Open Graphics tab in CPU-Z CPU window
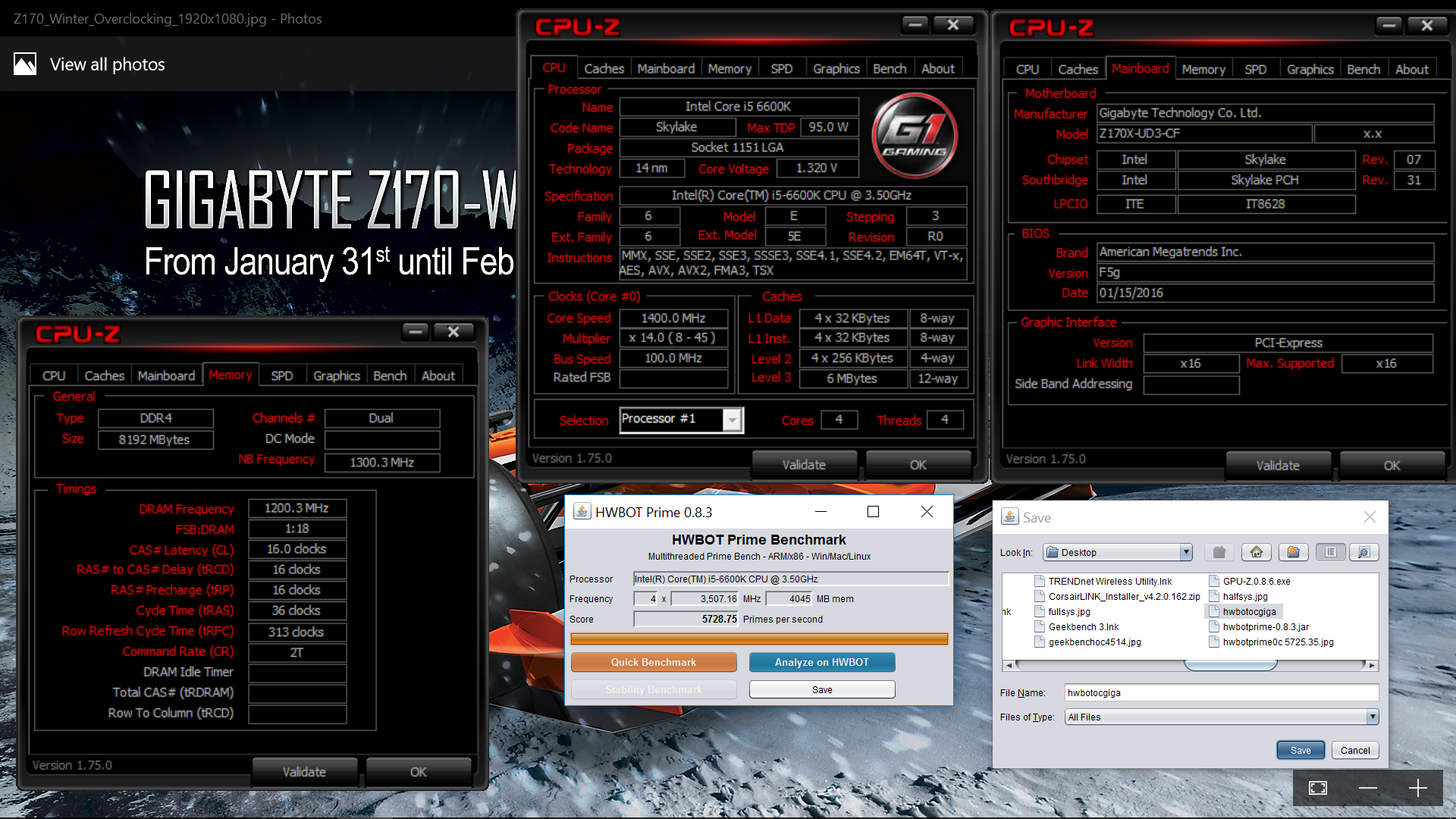1456x819 pixels. tap(836, 68)
